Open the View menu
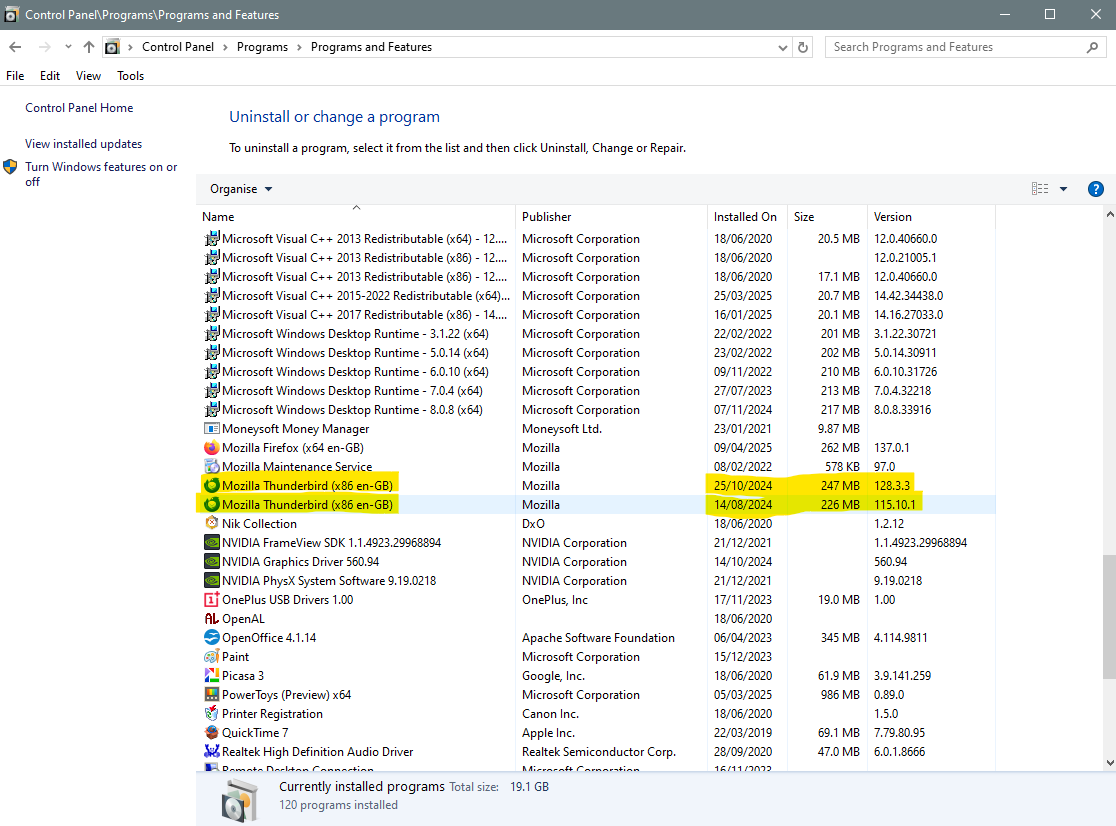 (x=88, y=76)
